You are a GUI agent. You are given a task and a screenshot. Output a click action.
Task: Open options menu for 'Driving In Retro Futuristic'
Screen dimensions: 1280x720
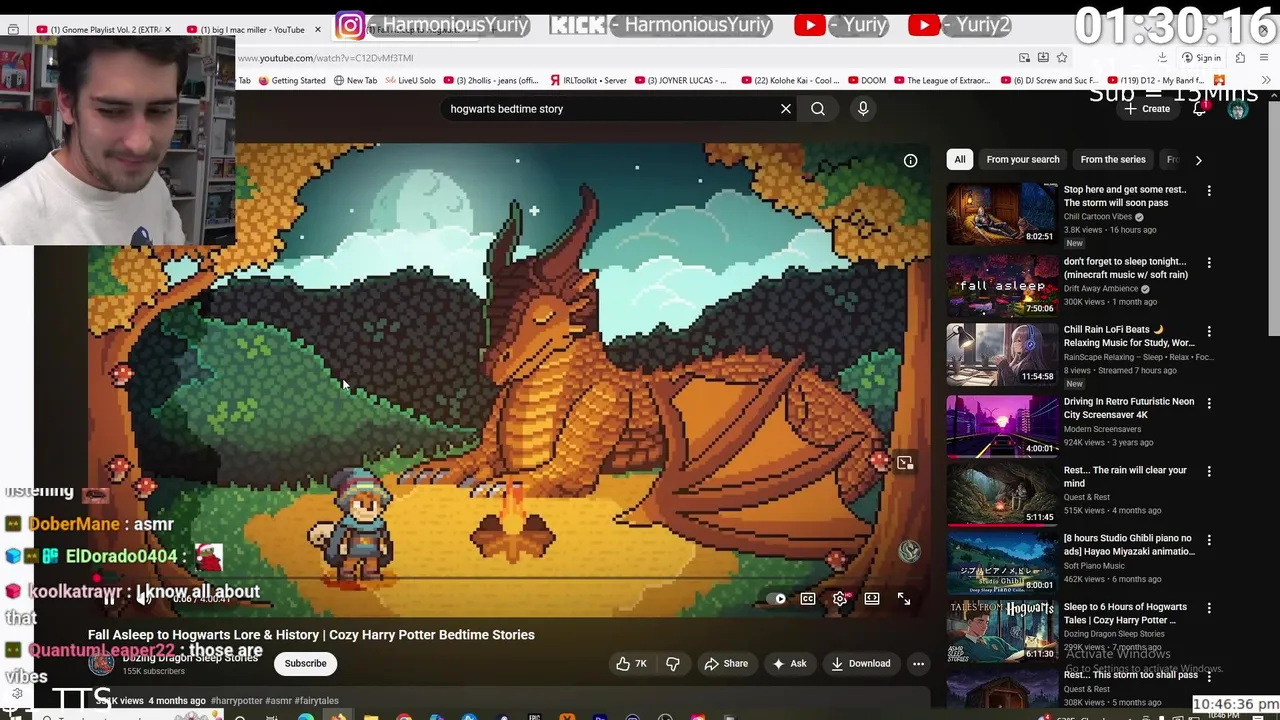click(x=1209, y=403)
